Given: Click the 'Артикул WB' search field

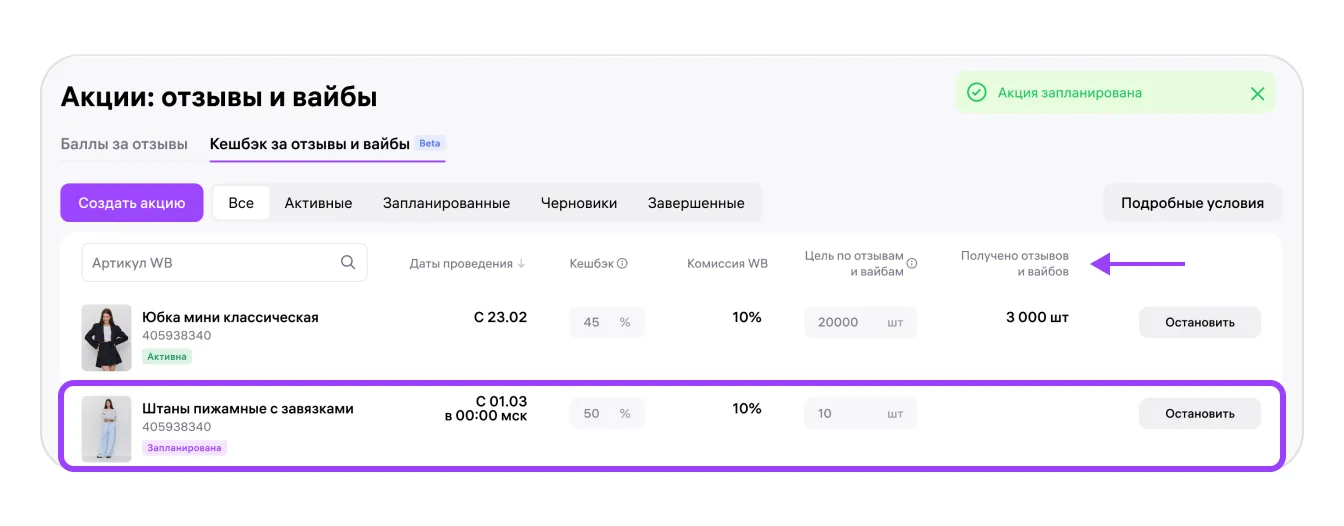Looking at the screenshot, I should [224, 263].
